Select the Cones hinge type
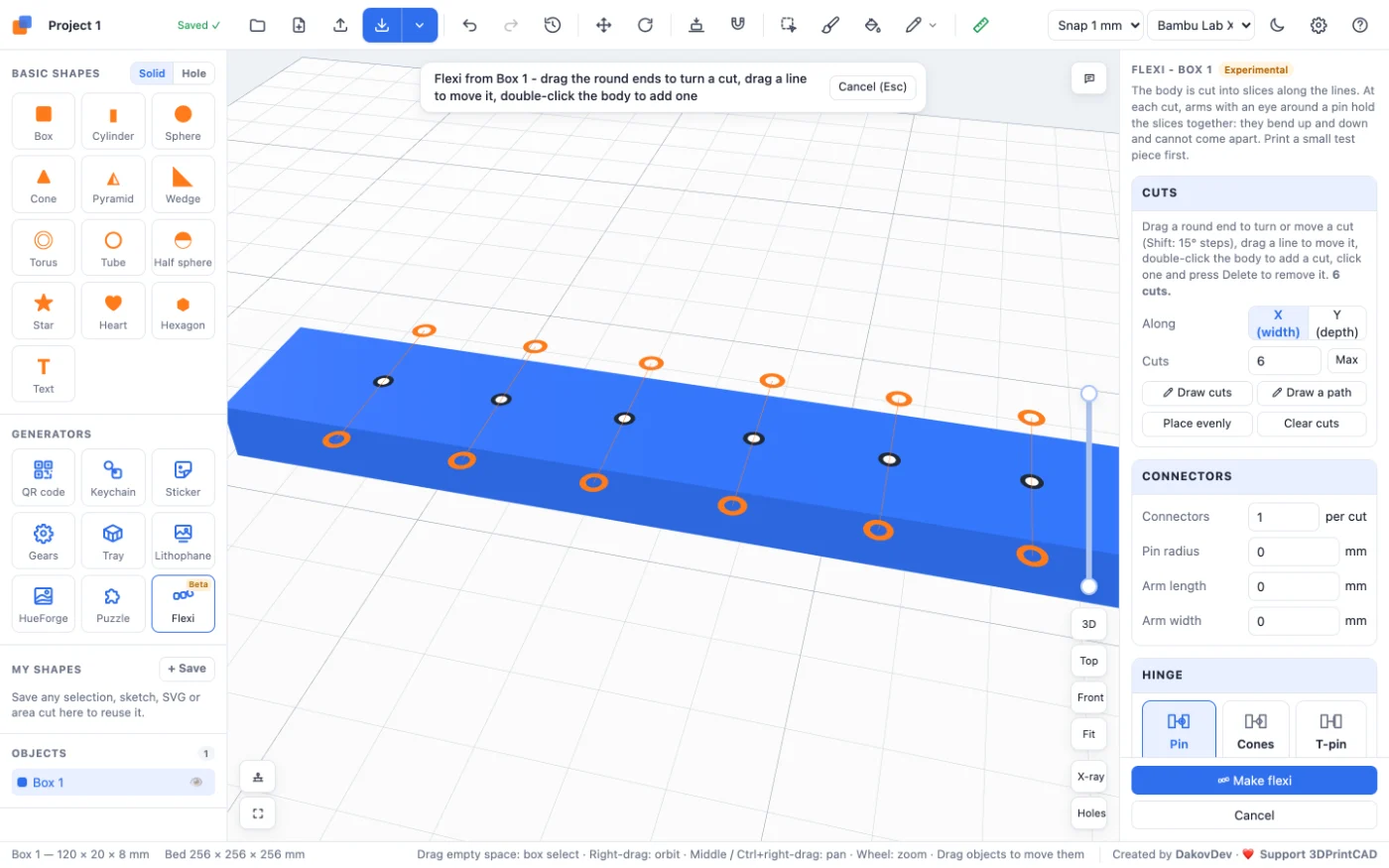 pyautogui.click(x=1255, y=729)
